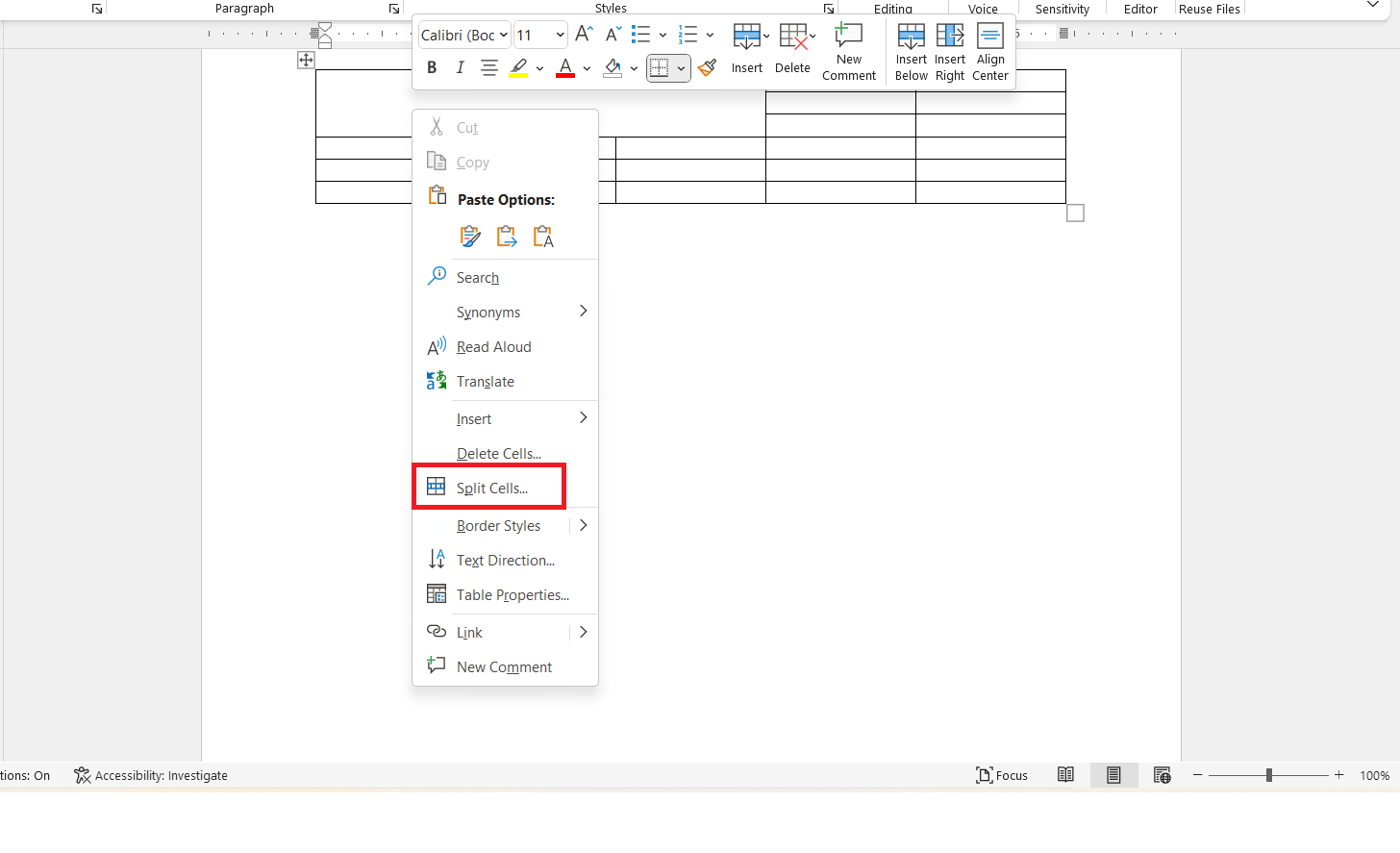Click the table move handle
The height and width of the screenshot is (853, 1400).
pos(306,61)
